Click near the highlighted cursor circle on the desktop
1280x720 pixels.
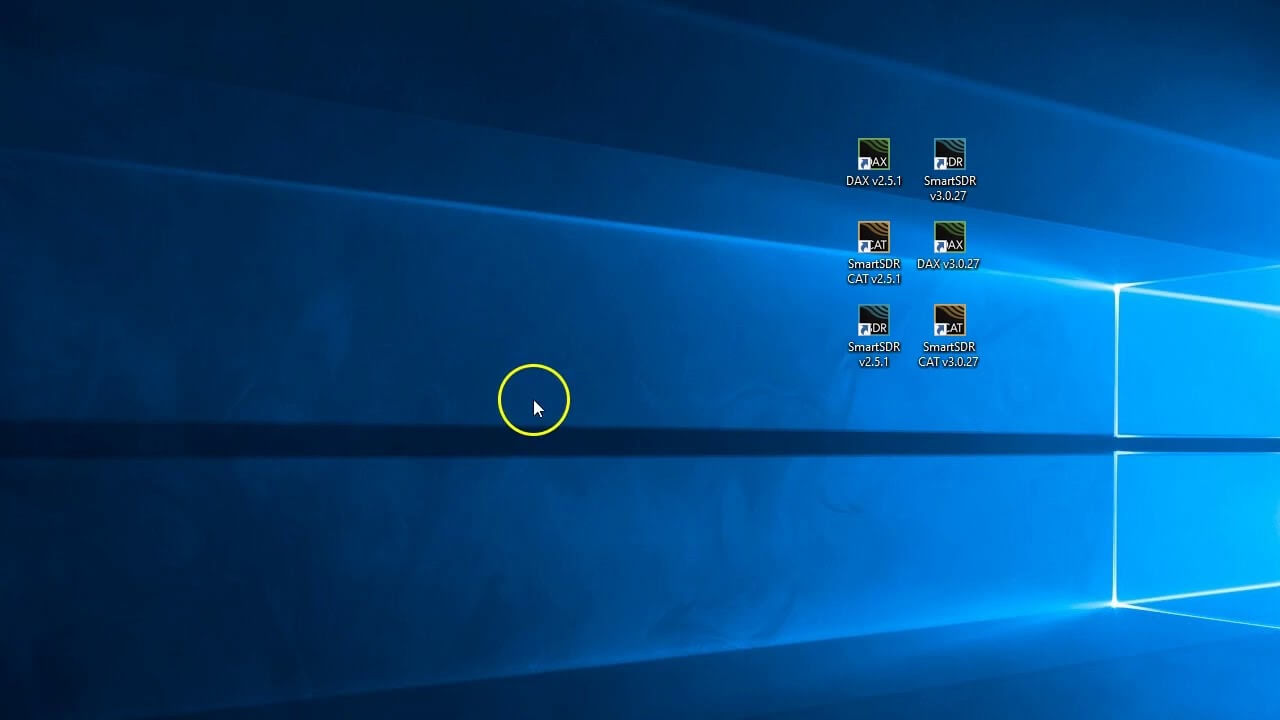tap(534, 400)
